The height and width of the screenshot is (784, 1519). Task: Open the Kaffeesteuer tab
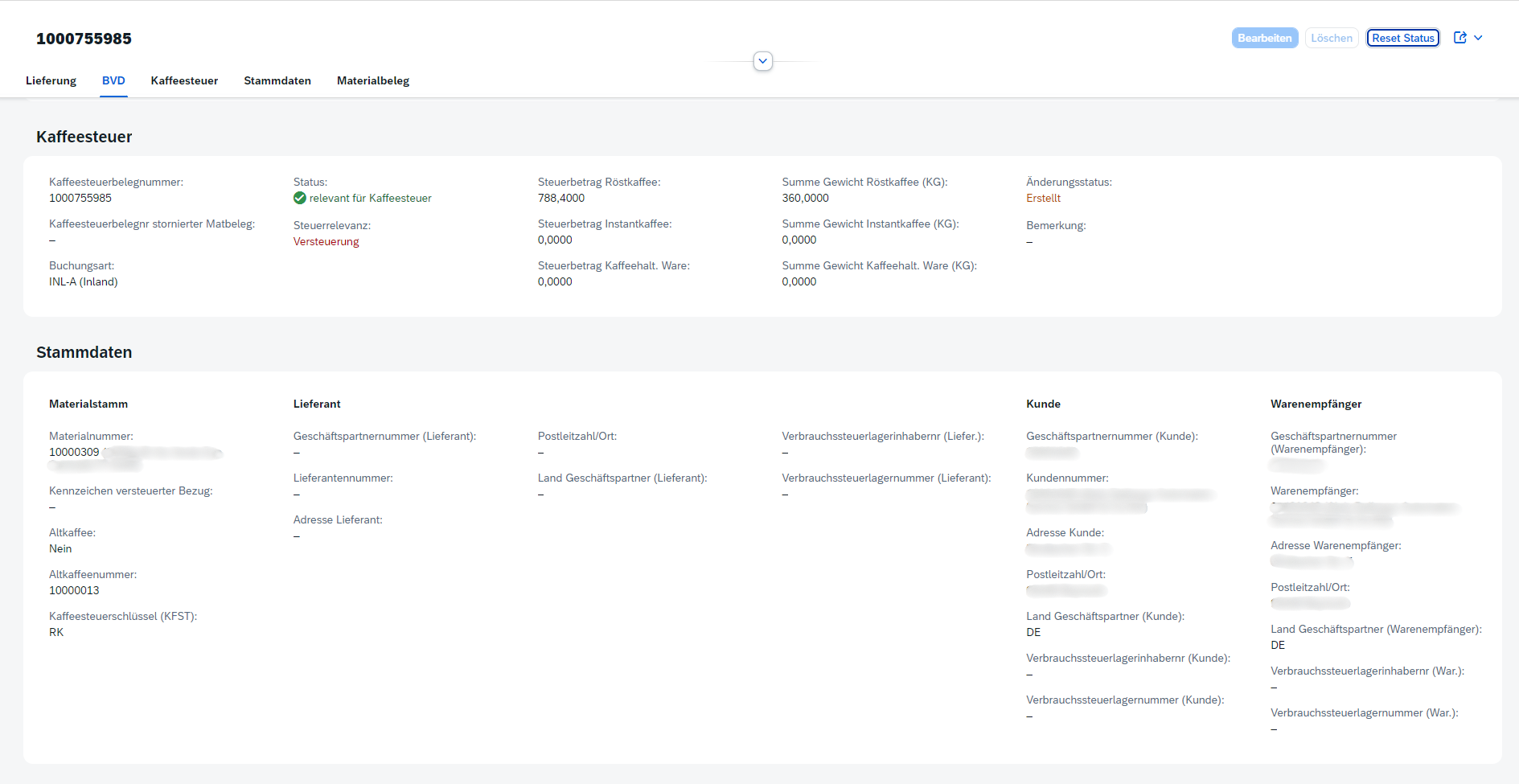184,80
